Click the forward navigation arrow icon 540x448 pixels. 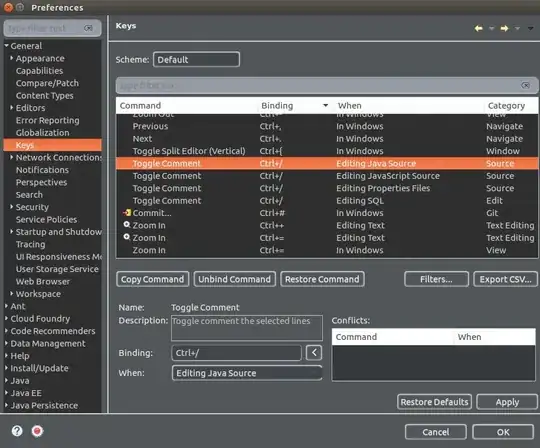coord(505,28)
